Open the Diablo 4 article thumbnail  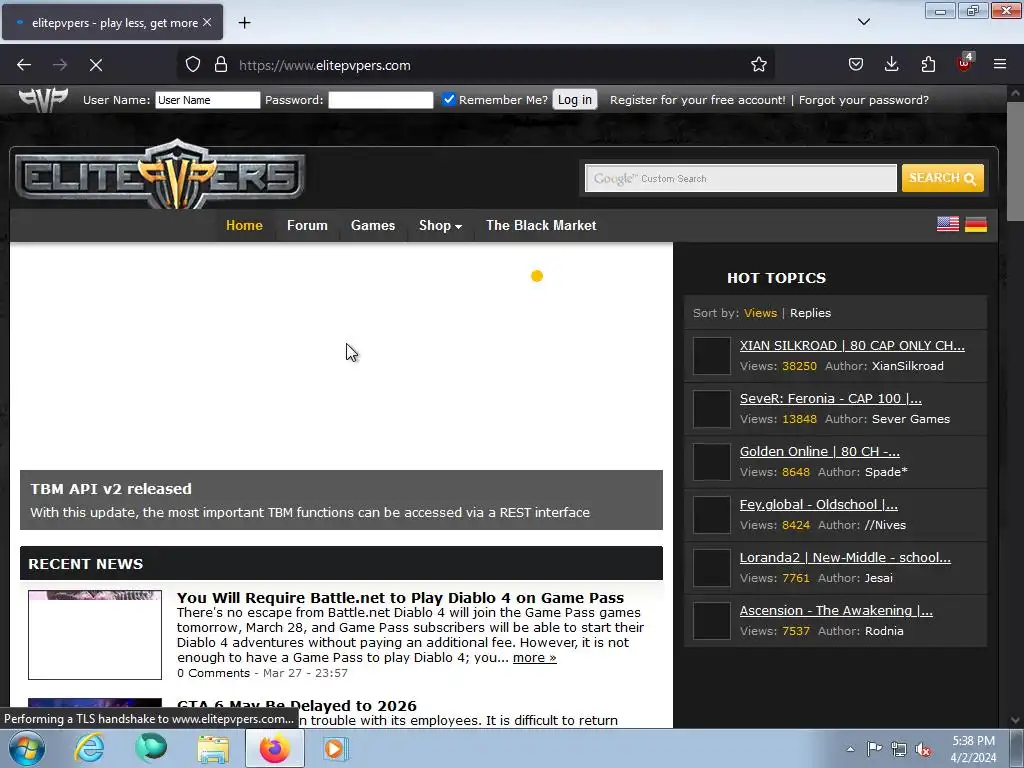pos(95,635)
